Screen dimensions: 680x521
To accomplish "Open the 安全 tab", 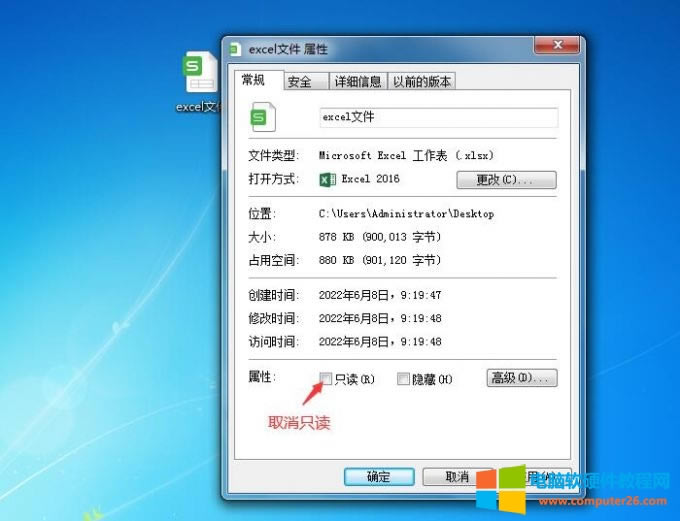I will click(299, 82).
